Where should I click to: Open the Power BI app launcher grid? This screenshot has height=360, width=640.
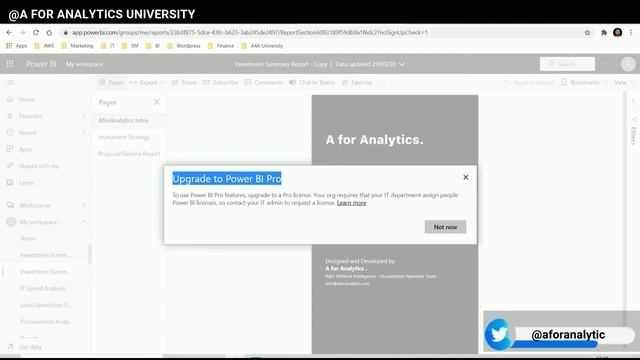tap(10, 64)
